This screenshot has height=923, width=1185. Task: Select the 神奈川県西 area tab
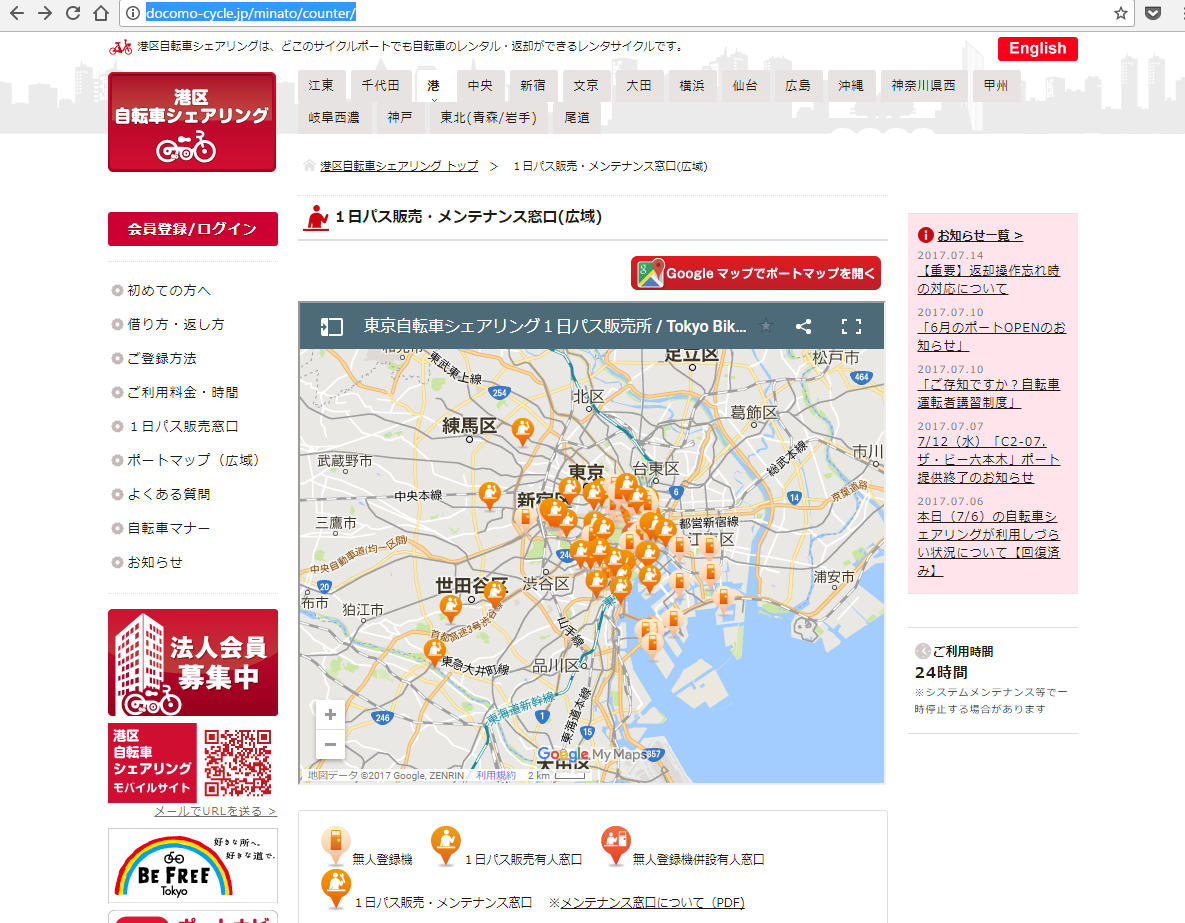[923, 85]
